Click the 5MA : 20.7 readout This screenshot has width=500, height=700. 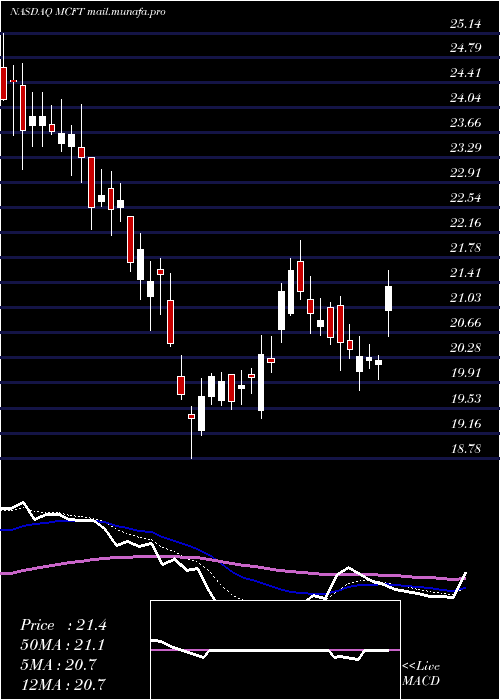coord(58,665)
